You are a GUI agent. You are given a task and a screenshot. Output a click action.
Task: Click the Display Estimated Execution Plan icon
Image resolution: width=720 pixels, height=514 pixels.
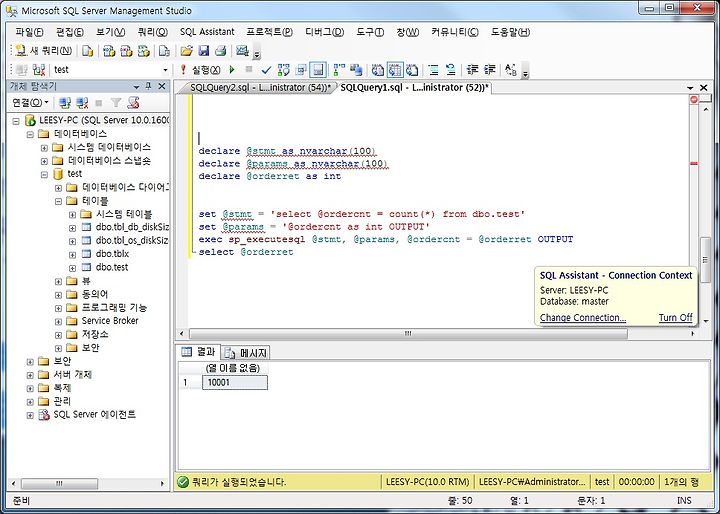(x=284, y=70)
